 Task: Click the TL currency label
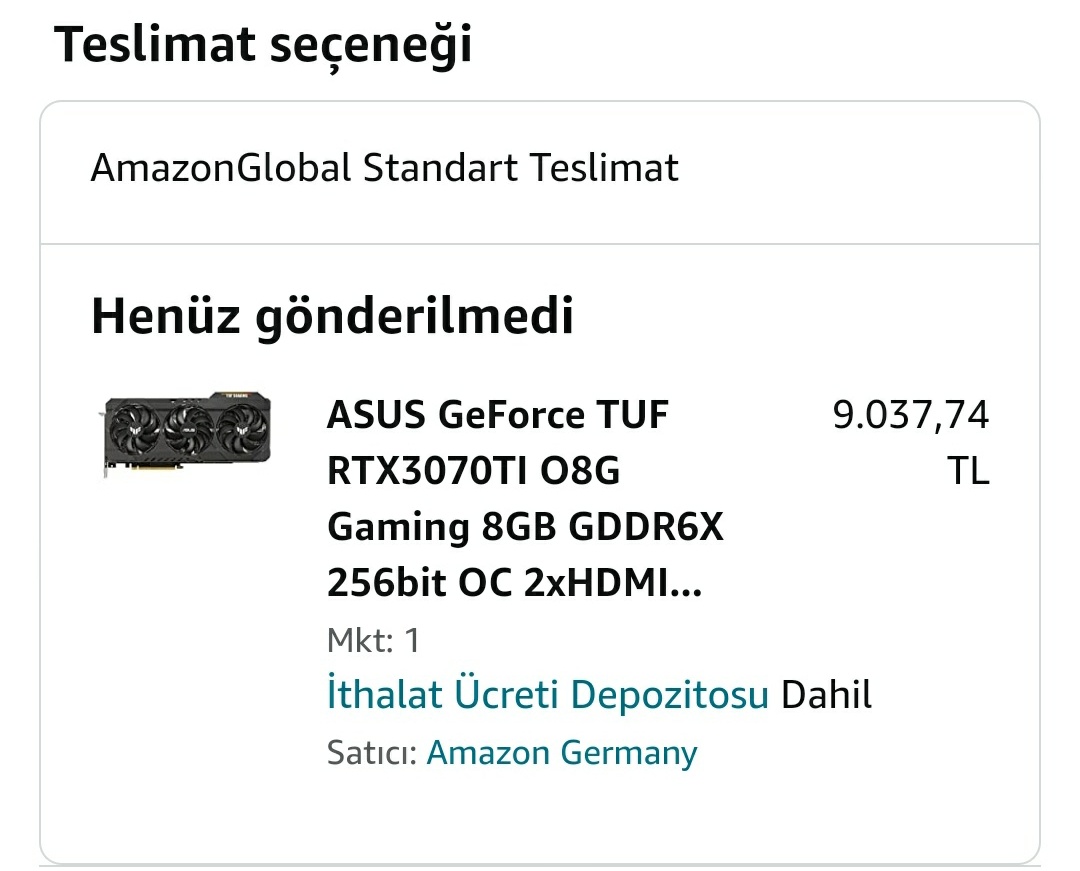(x=968, y=471)
